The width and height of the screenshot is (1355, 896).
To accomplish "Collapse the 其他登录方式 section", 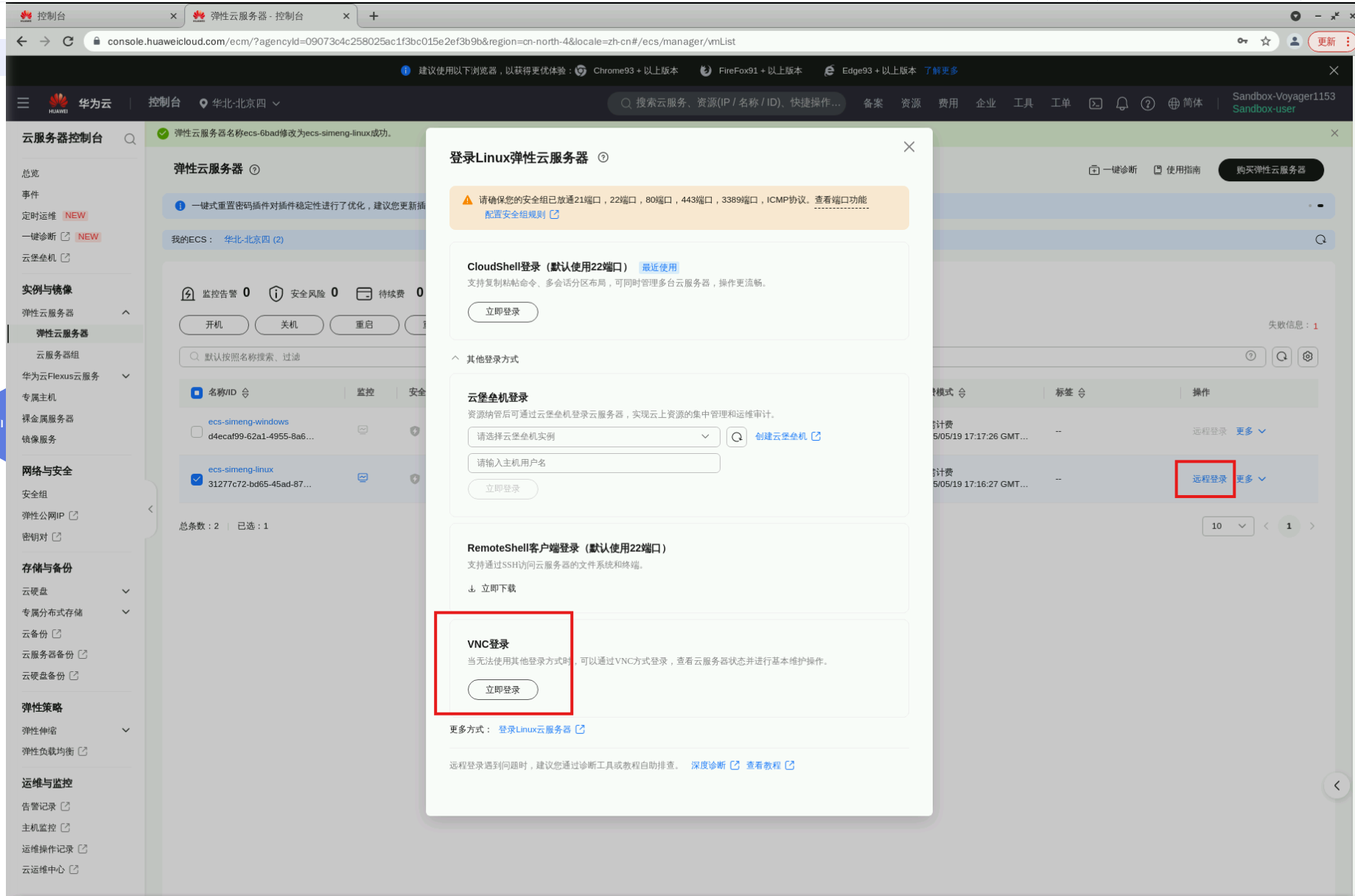I will click(485, 359).
